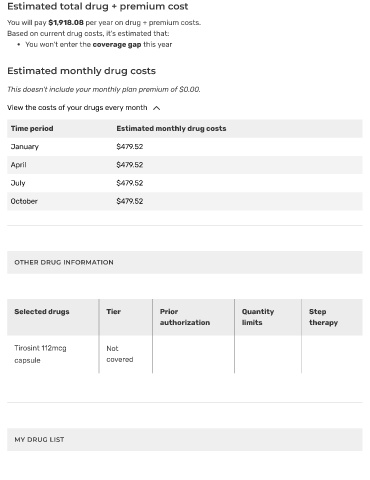370x480 pixels.
Task: Click the 'Prior authorization' column header
Action: point(185,317)
